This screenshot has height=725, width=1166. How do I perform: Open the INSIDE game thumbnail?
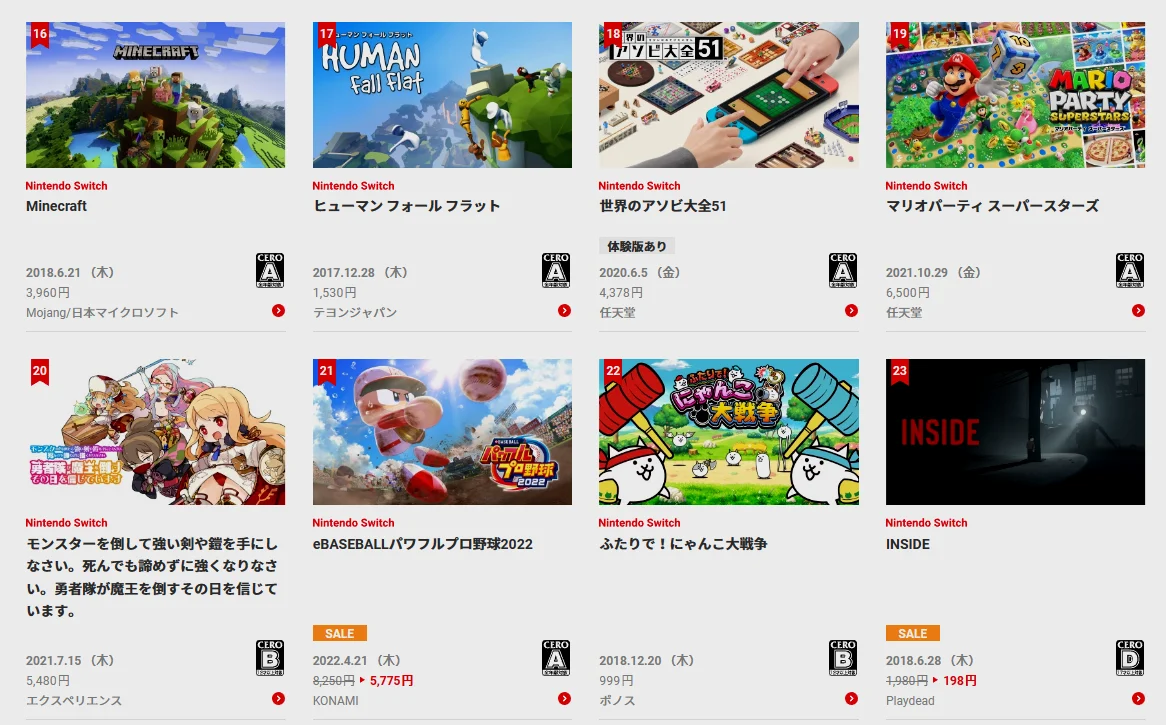pos(1015,432)
